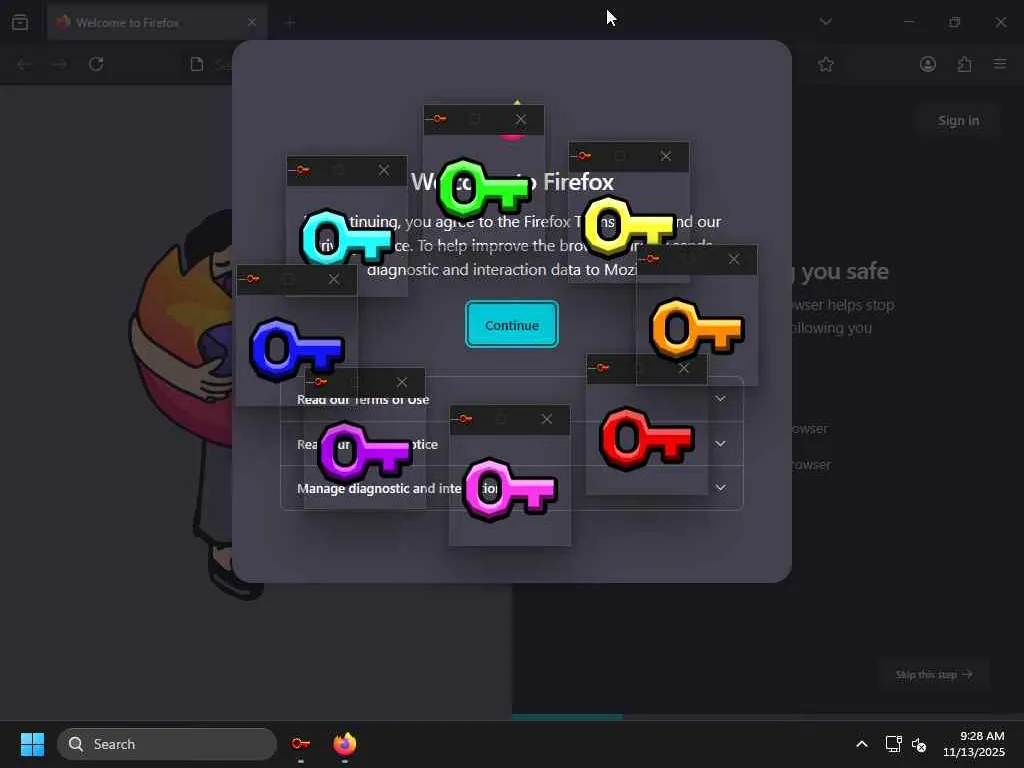
Task: Click the muted volume tray icon
Action: click(919, 744)
